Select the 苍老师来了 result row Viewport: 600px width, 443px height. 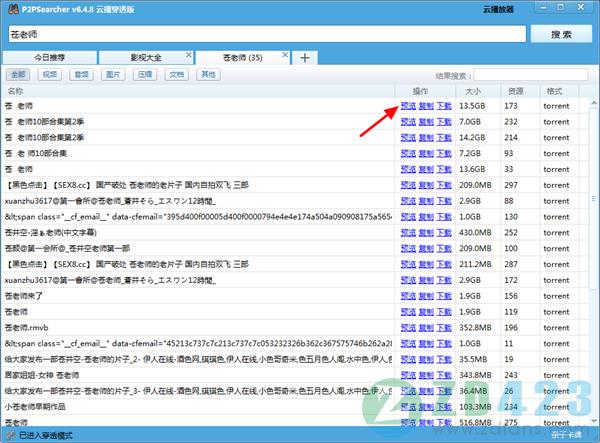click(x=295, y=296)
